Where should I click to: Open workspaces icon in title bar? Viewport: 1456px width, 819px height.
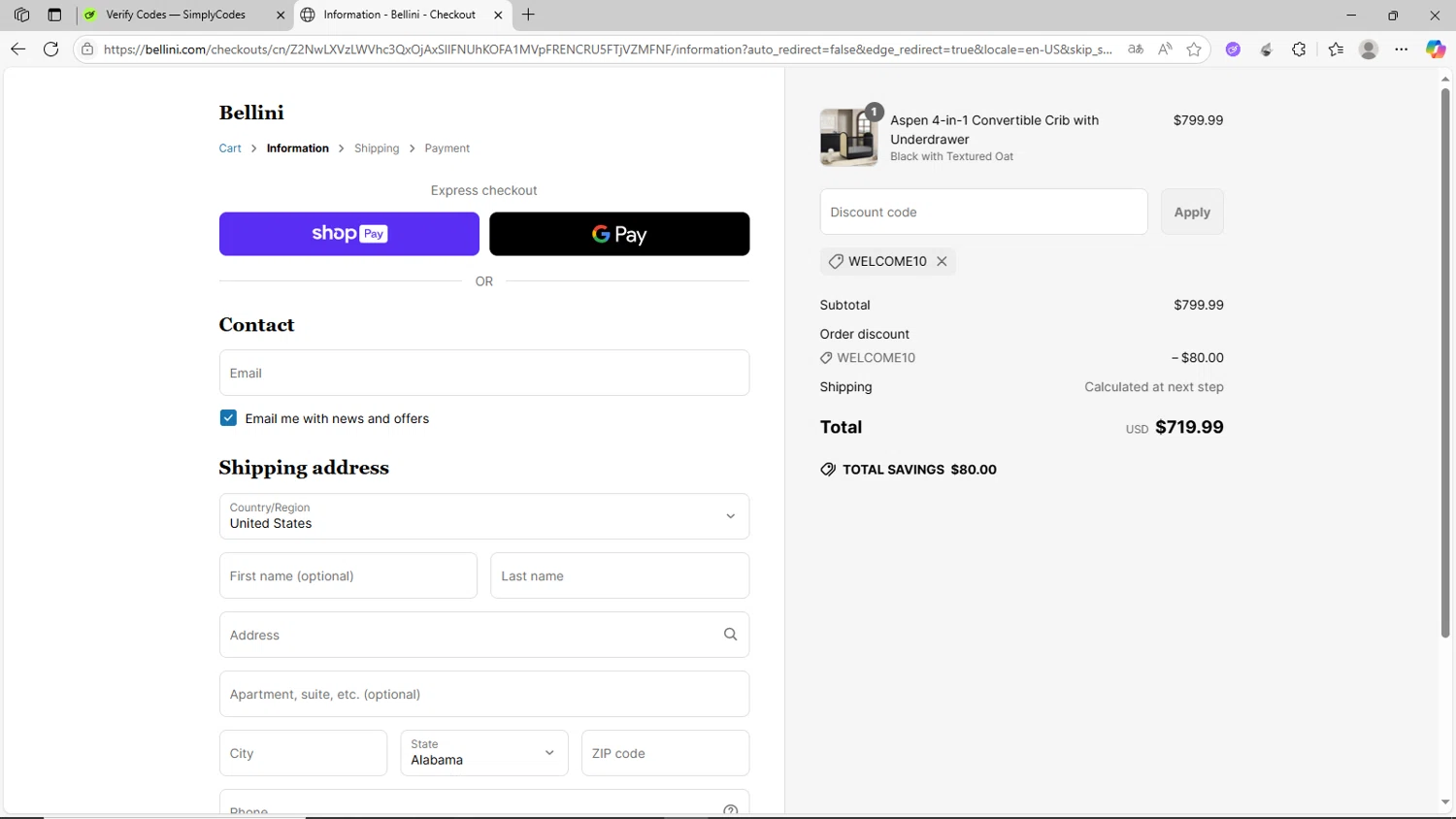[21, 15]
